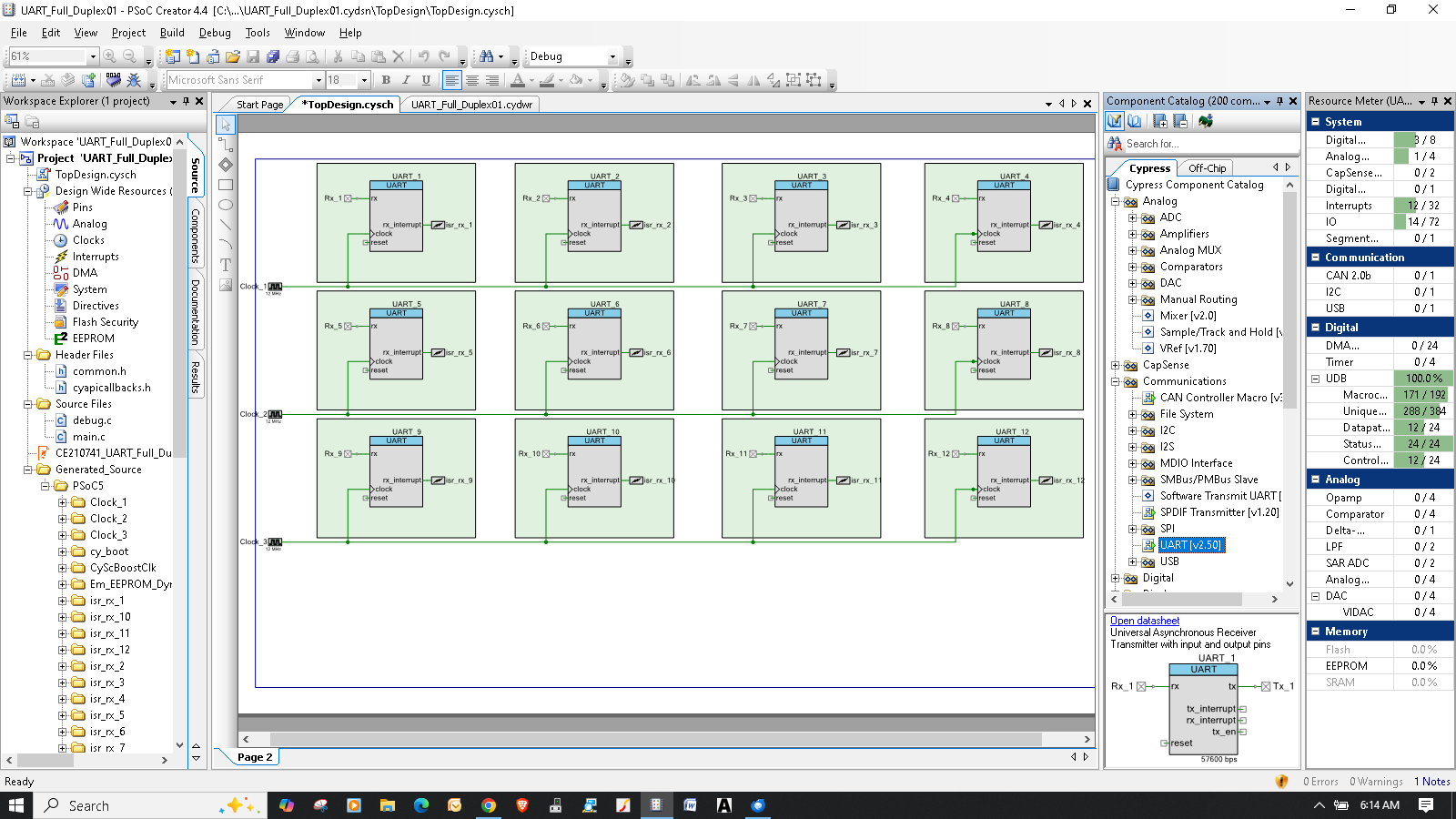This screenshot has width=1456, height=819.
Task: Expand the CapSense catalog node
Action: 1116,365
